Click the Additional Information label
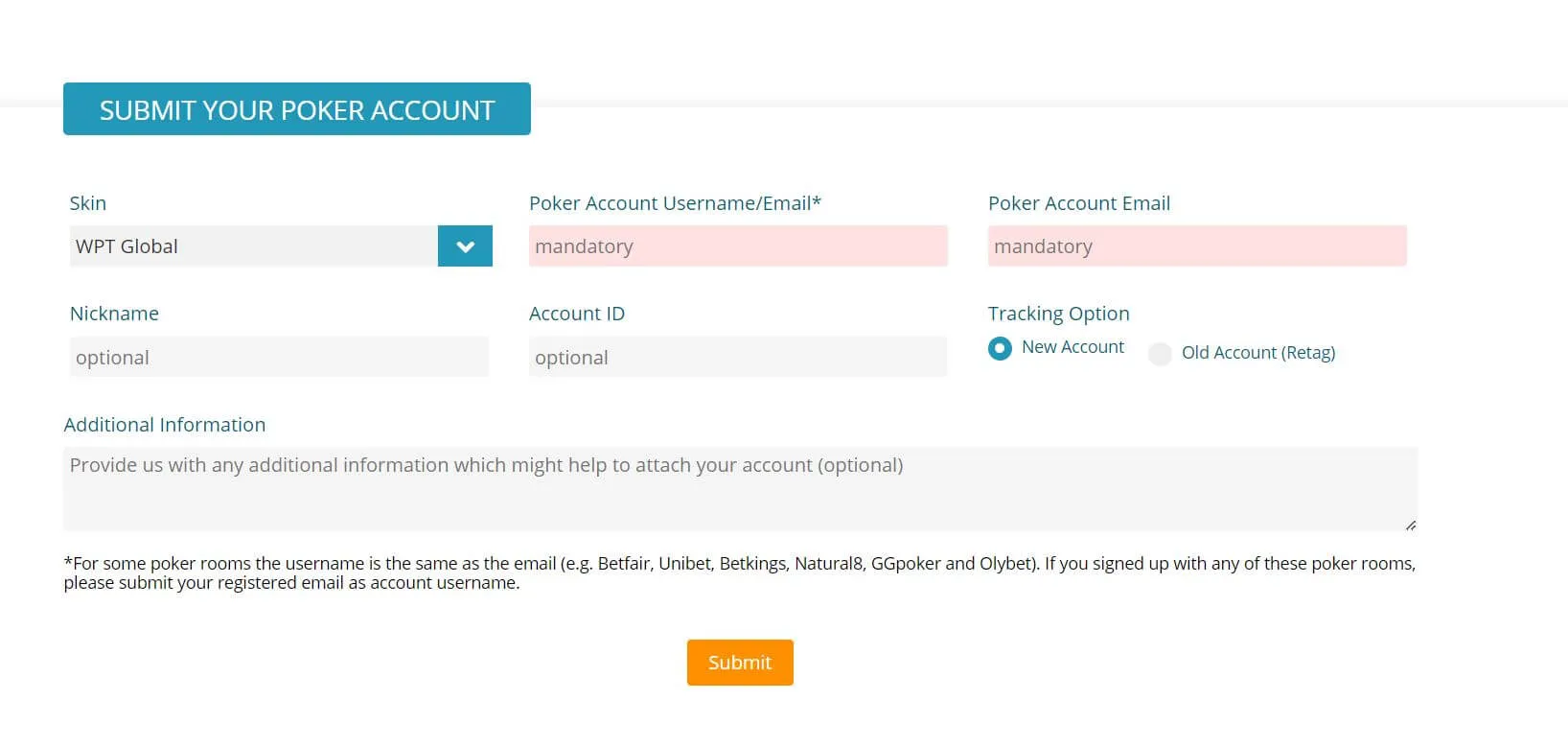 165,425
